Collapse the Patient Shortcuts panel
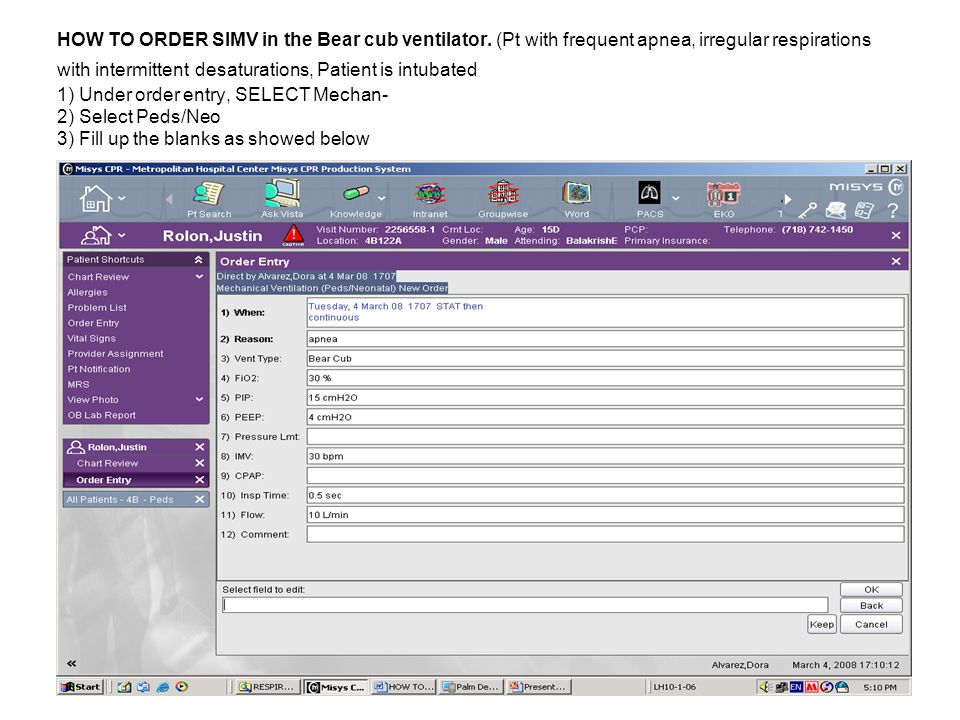Image resolution: width=960 pixels, height=720 pixels. pos(198,260)
